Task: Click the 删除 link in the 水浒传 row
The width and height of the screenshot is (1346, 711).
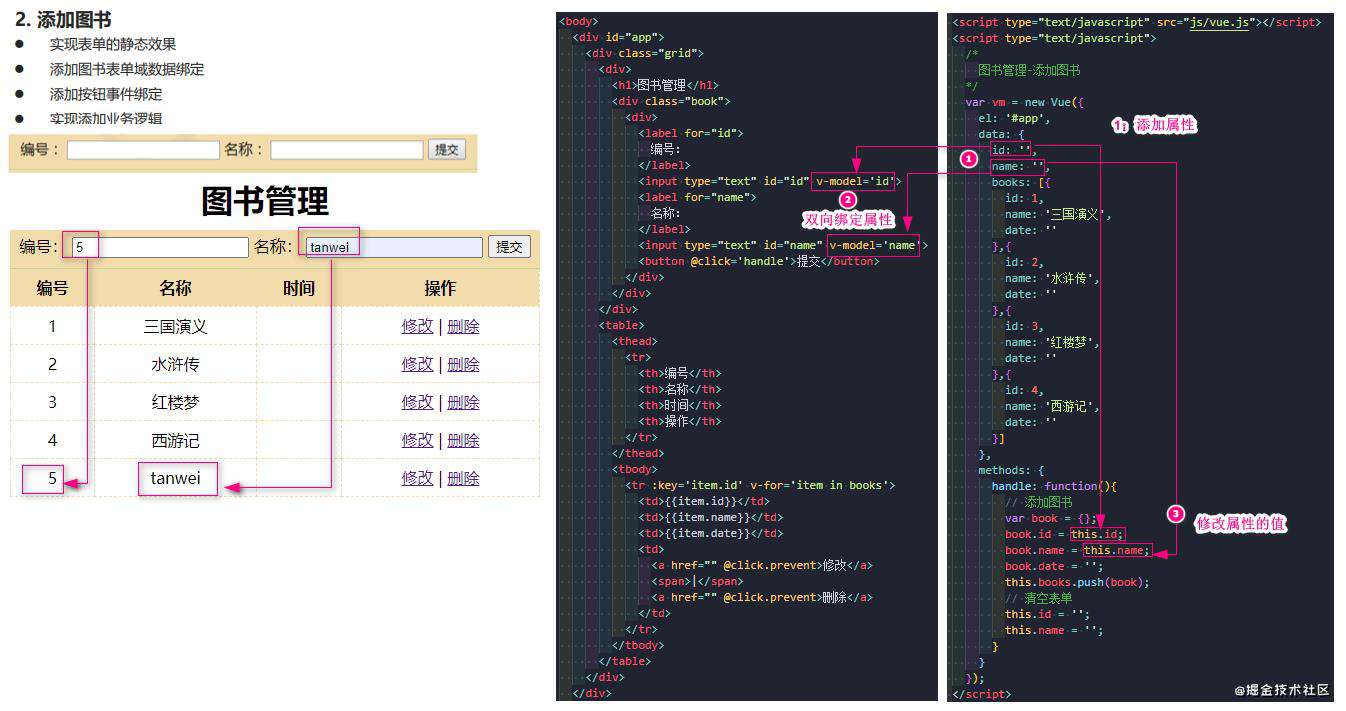Action: (x=463, y=364)
